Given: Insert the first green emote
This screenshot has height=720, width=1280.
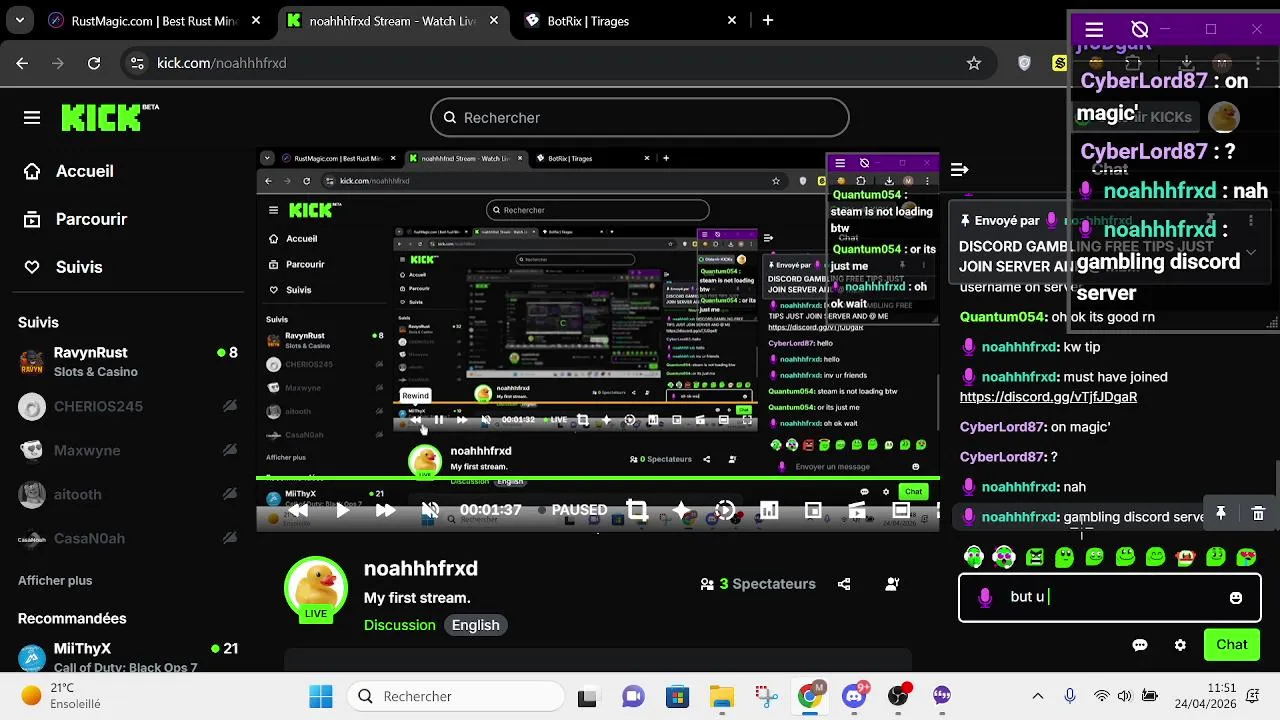Looking at the screenshot, I should [x=974, y=556].
